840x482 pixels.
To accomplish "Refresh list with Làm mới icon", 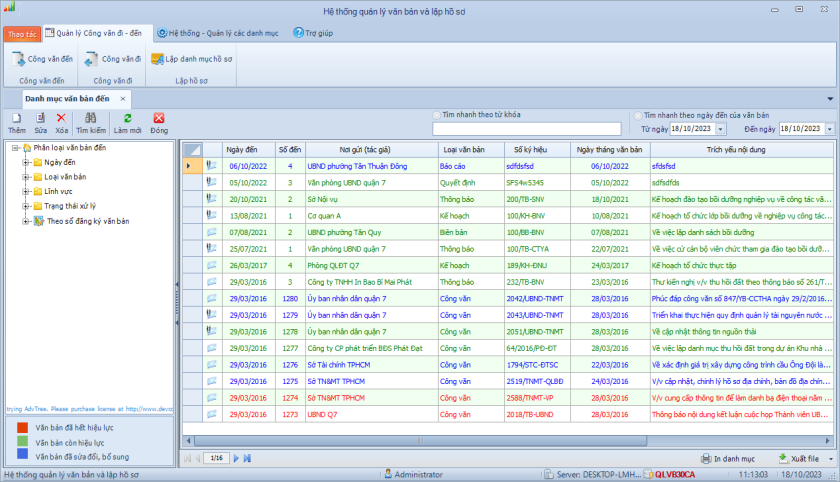I will [127, 118].
